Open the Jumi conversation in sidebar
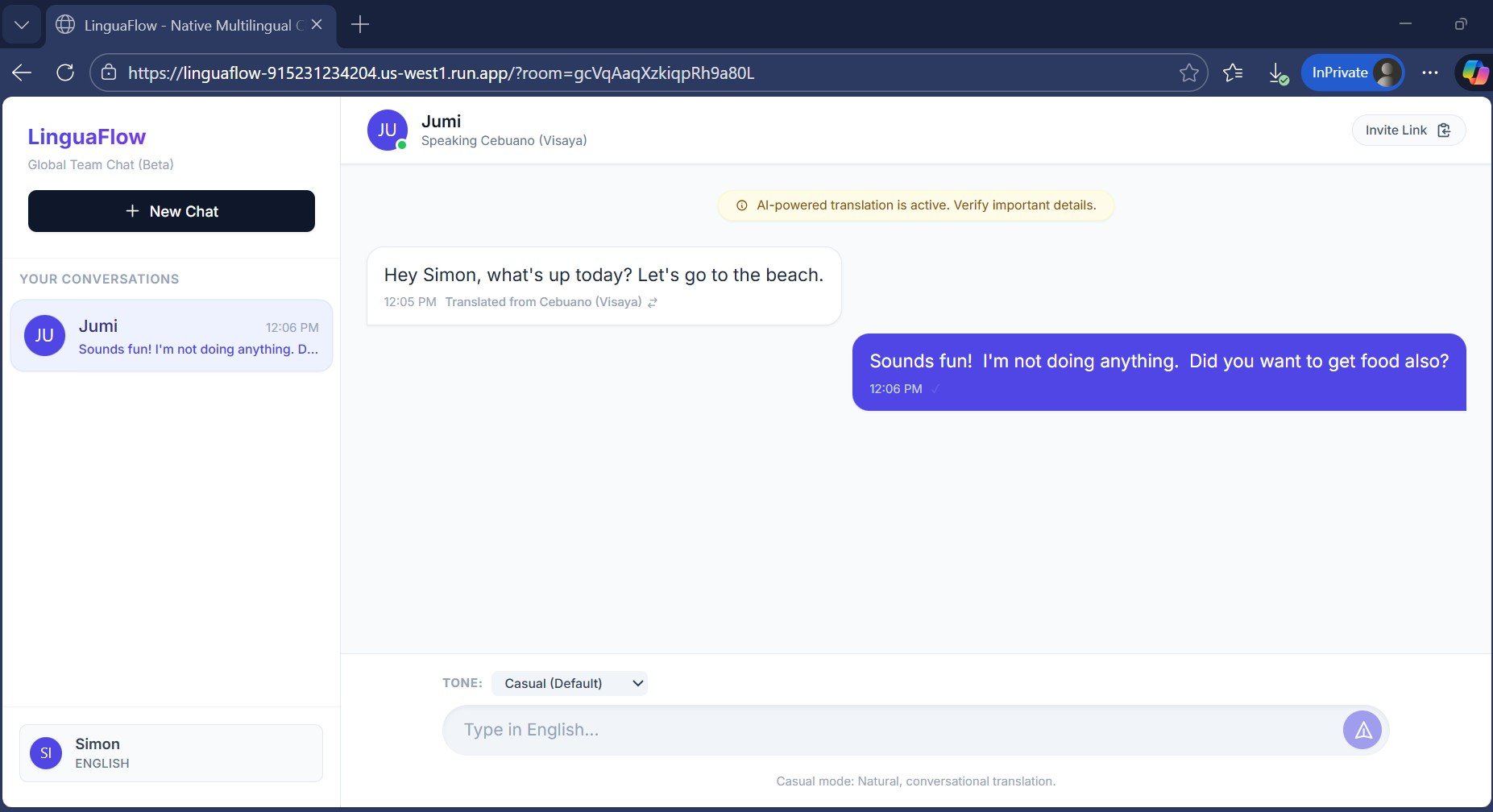The height and width of the screenshot is (812, 1493). [x=172, y=336]
